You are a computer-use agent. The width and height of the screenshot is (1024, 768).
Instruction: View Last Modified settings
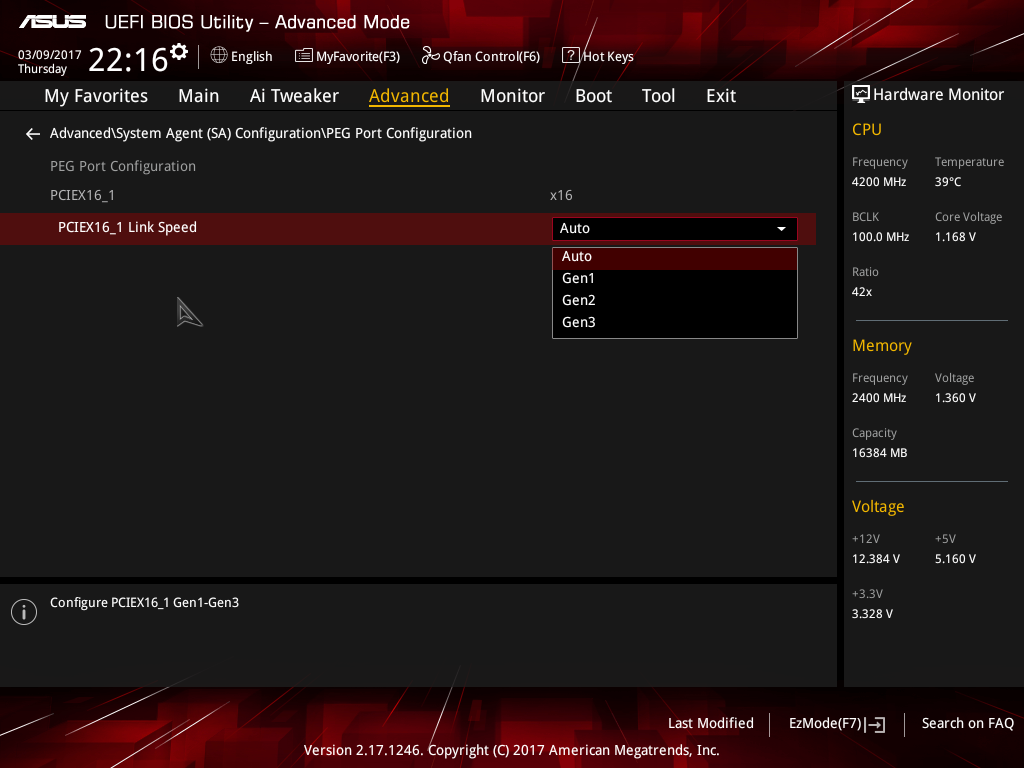[x=711, y=724]
